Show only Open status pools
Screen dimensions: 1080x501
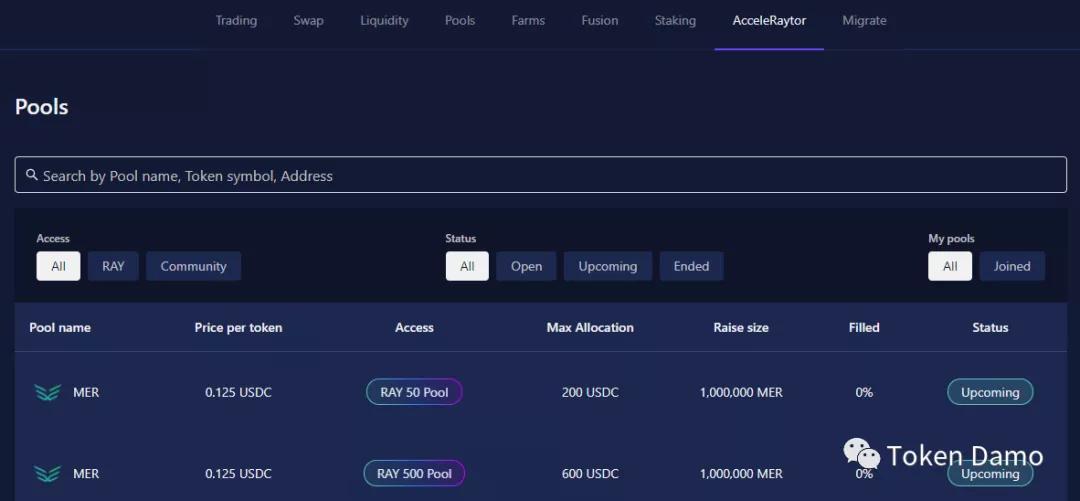pyautogui.click(x=526, y=266)
